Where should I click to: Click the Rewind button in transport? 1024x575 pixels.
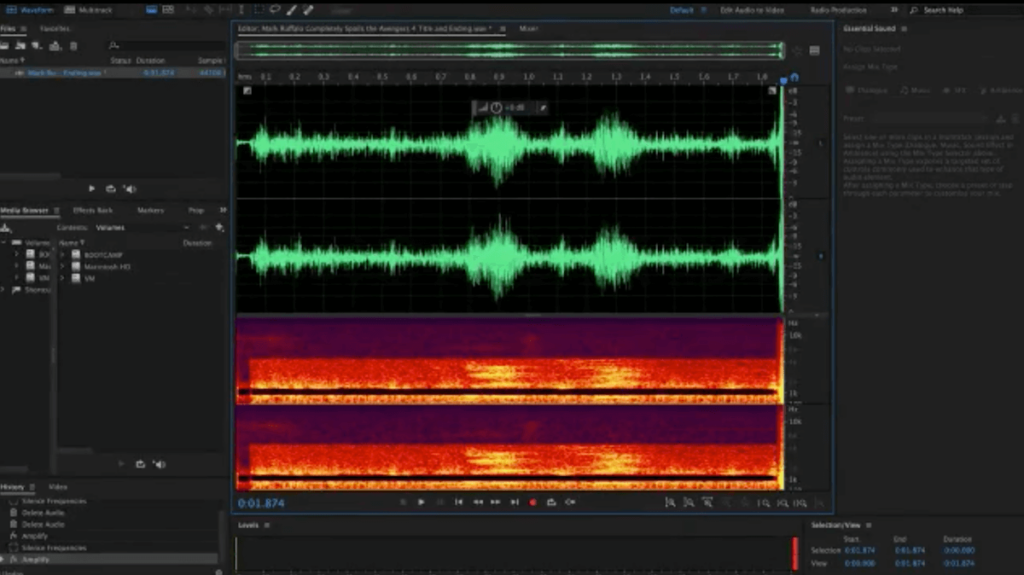[477, 502]
